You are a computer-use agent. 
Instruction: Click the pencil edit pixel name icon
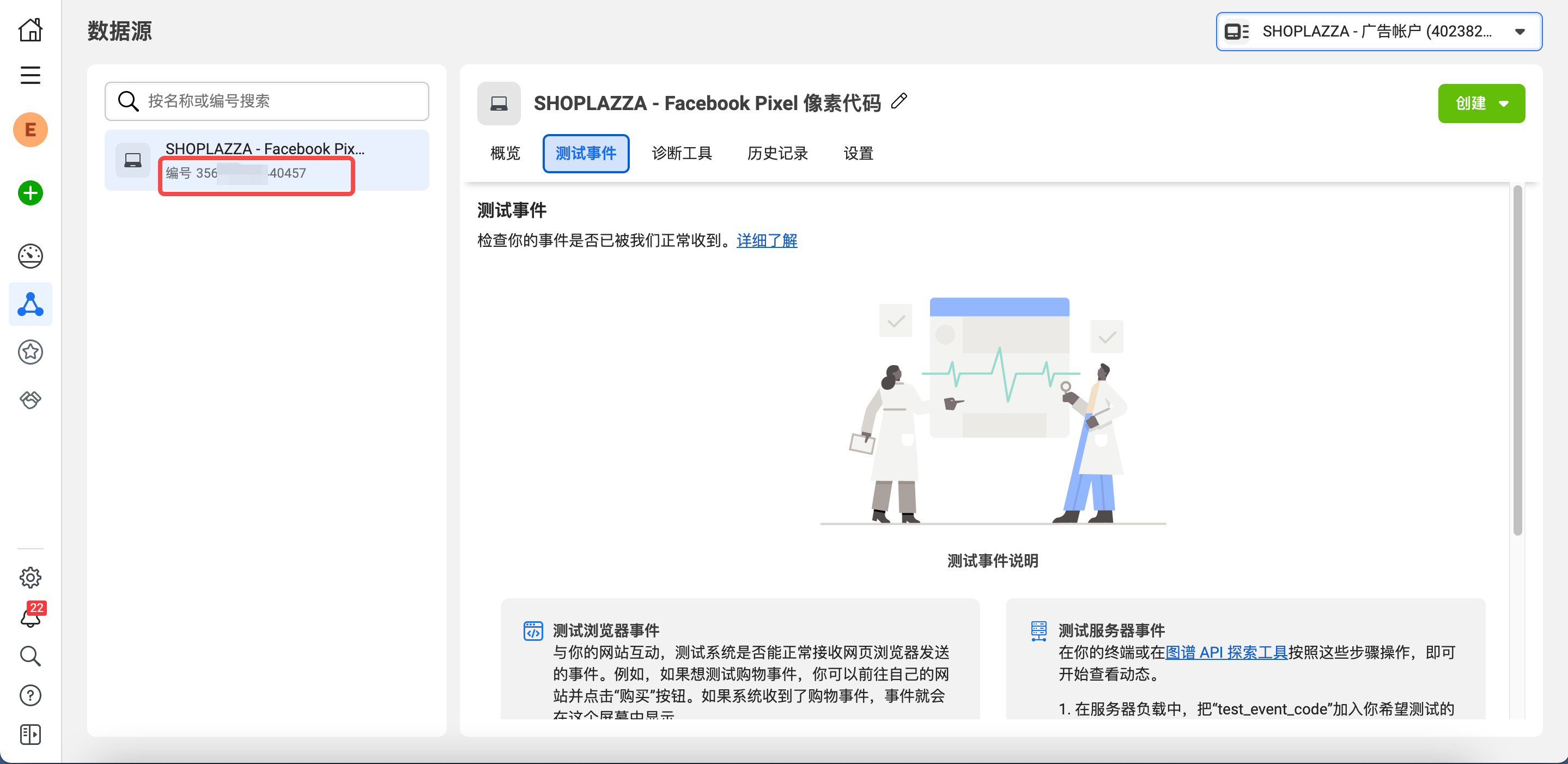pyautogui.click(x=899, y=101)
